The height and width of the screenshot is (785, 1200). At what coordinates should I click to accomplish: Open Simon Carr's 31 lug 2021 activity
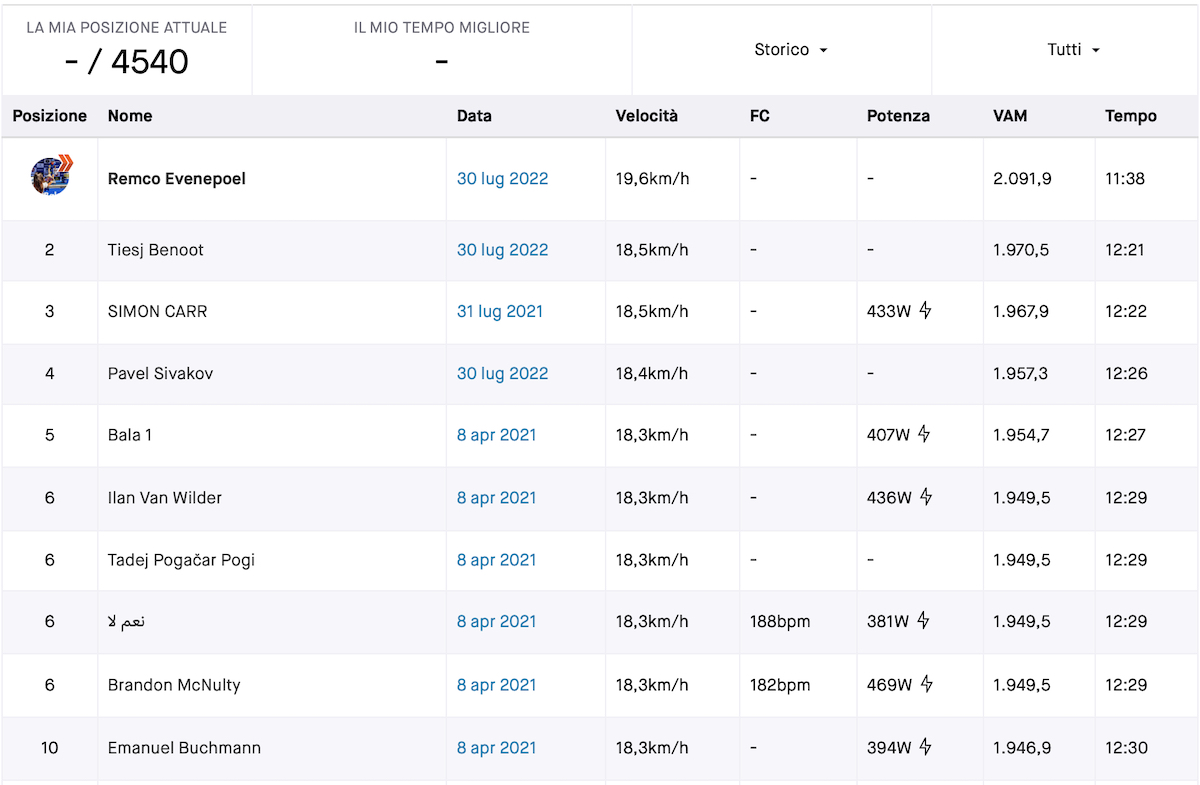[x=499, y=311]
